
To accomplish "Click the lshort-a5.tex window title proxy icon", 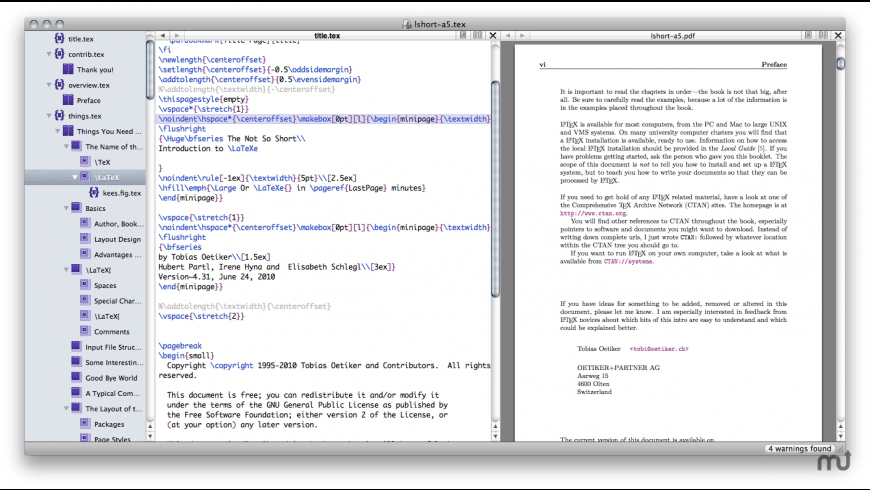I will [x=407, y=24].
